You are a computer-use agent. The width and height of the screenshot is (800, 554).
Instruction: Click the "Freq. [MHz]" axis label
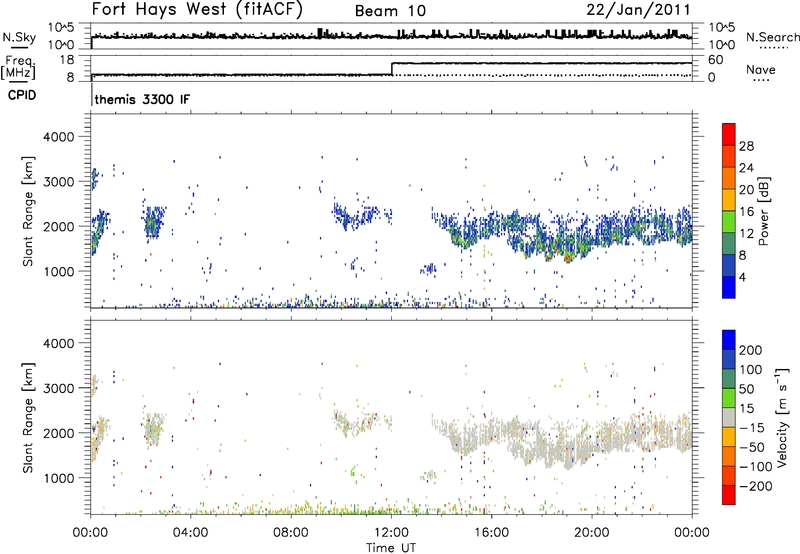pyautogui.click(x=18, y=67)
